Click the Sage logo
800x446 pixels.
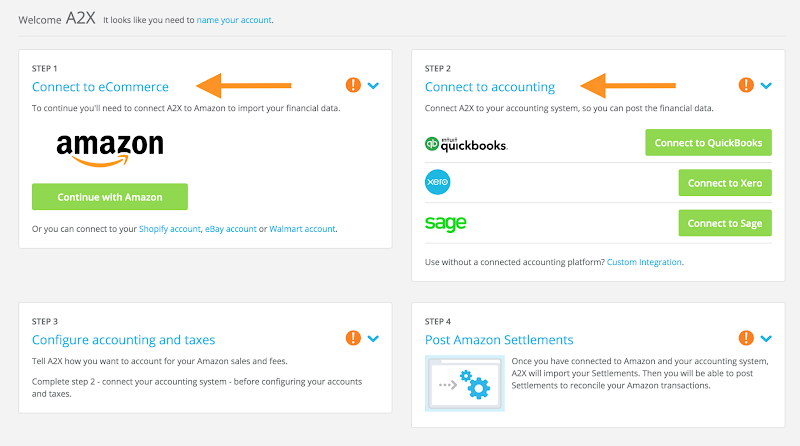445,223
